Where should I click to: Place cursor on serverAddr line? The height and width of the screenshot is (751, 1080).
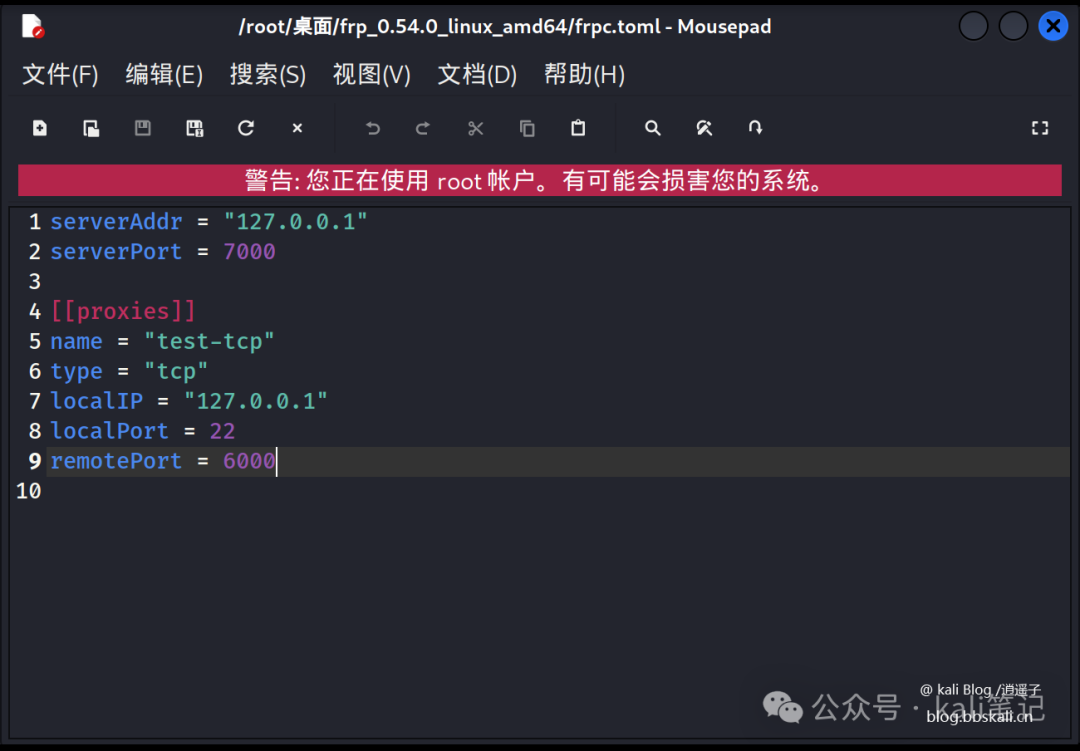tap(558, 222)
